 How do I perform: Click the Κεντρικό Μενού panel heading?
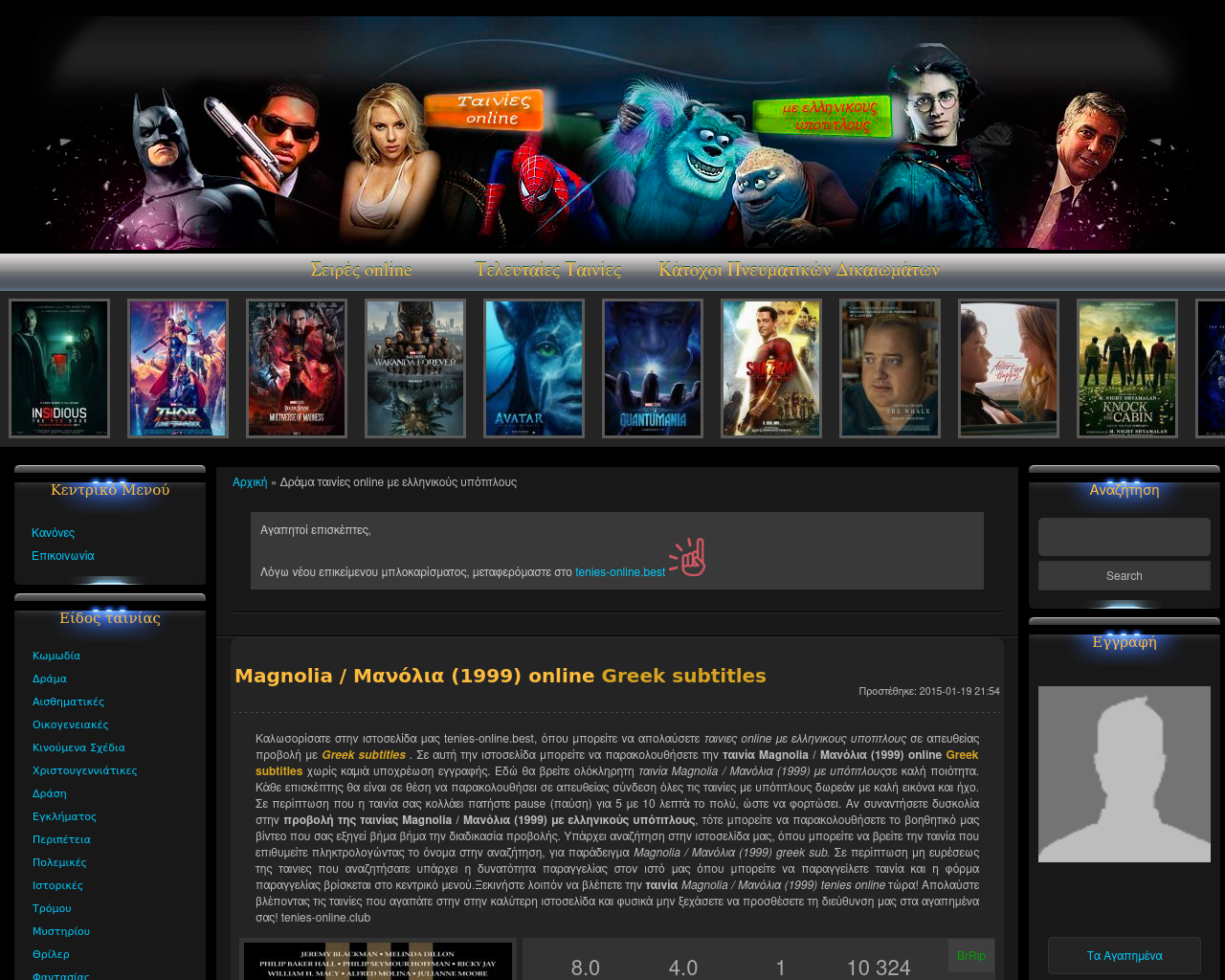[x=110, y=490]
